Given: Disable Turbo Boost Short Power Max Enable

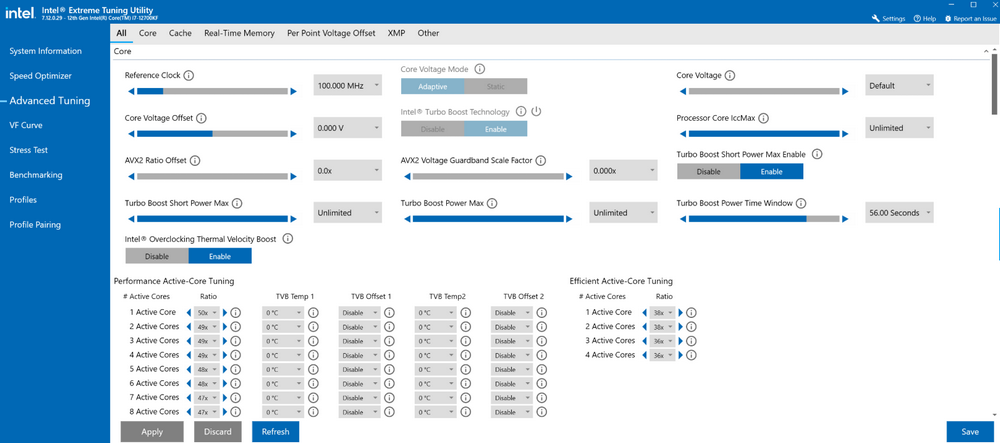Looking at the screenshot, I should pyautogui.click(x=709, y=171).
